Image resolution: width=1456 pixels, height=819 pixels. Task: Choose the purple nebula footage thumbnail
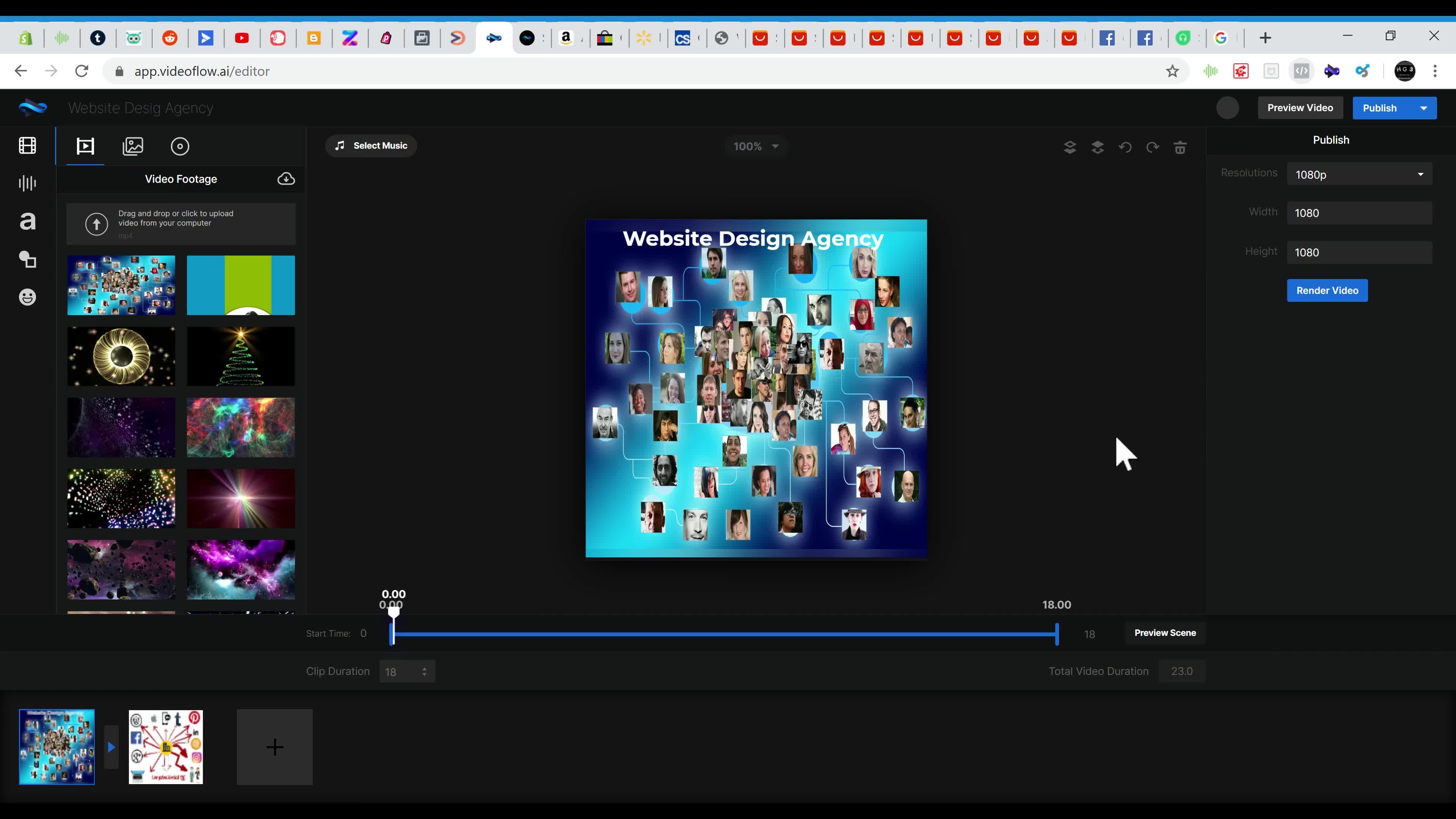click(241, 570)
